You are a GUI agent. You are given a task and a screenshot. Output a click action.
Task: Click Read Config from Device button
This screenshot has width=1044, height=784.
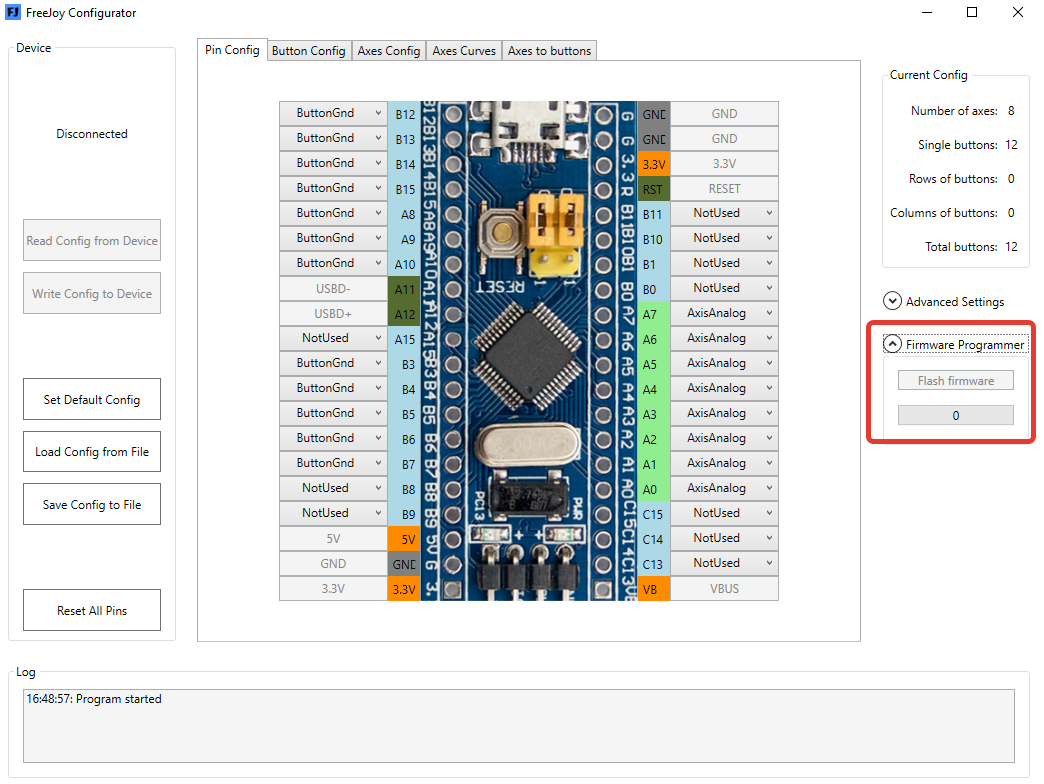92,240
